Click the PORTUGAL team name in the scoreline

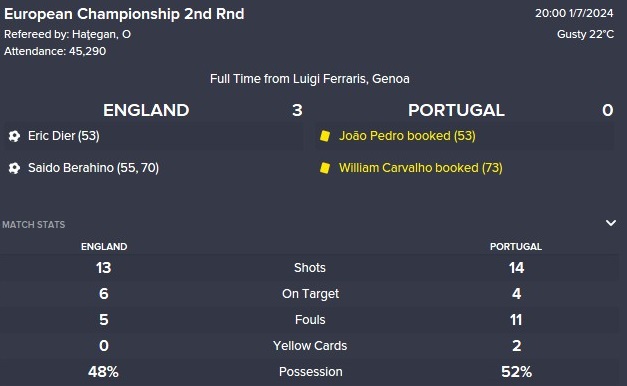coord(456,110)
